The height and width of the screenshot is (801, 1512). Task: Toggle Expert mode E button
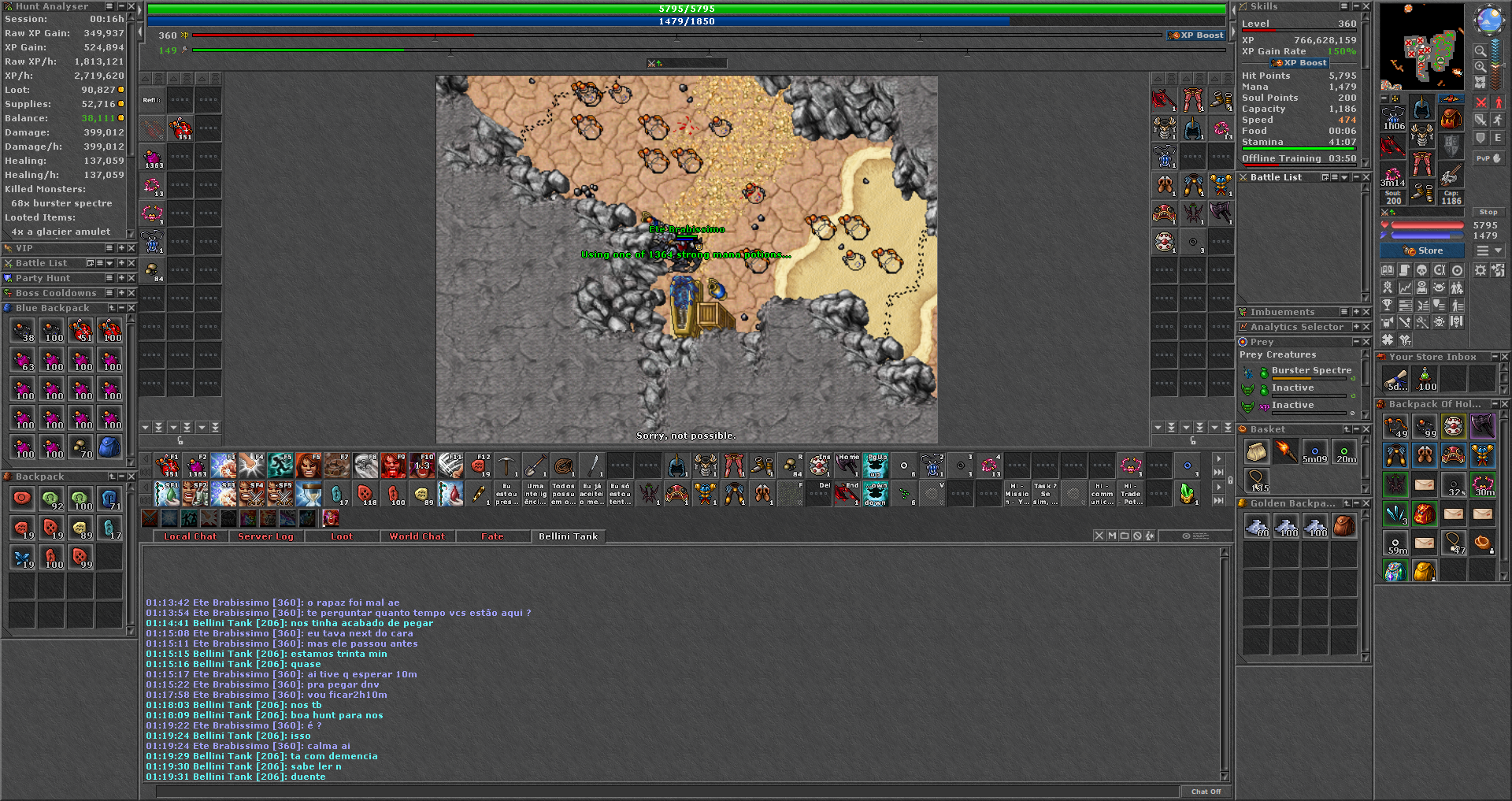1498,137
